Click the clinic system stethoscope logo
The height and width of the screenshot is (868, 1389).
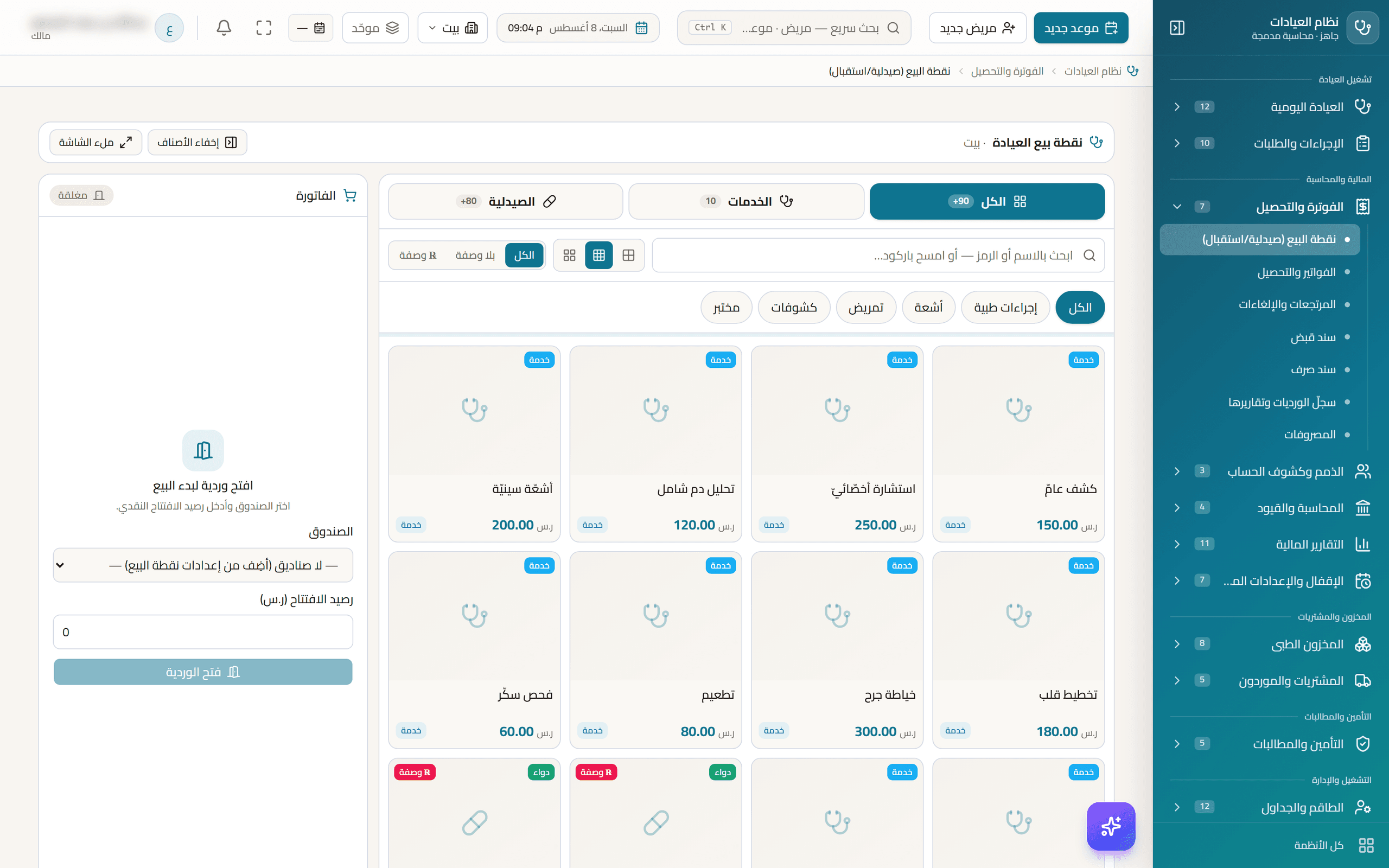pos(1362,28)
